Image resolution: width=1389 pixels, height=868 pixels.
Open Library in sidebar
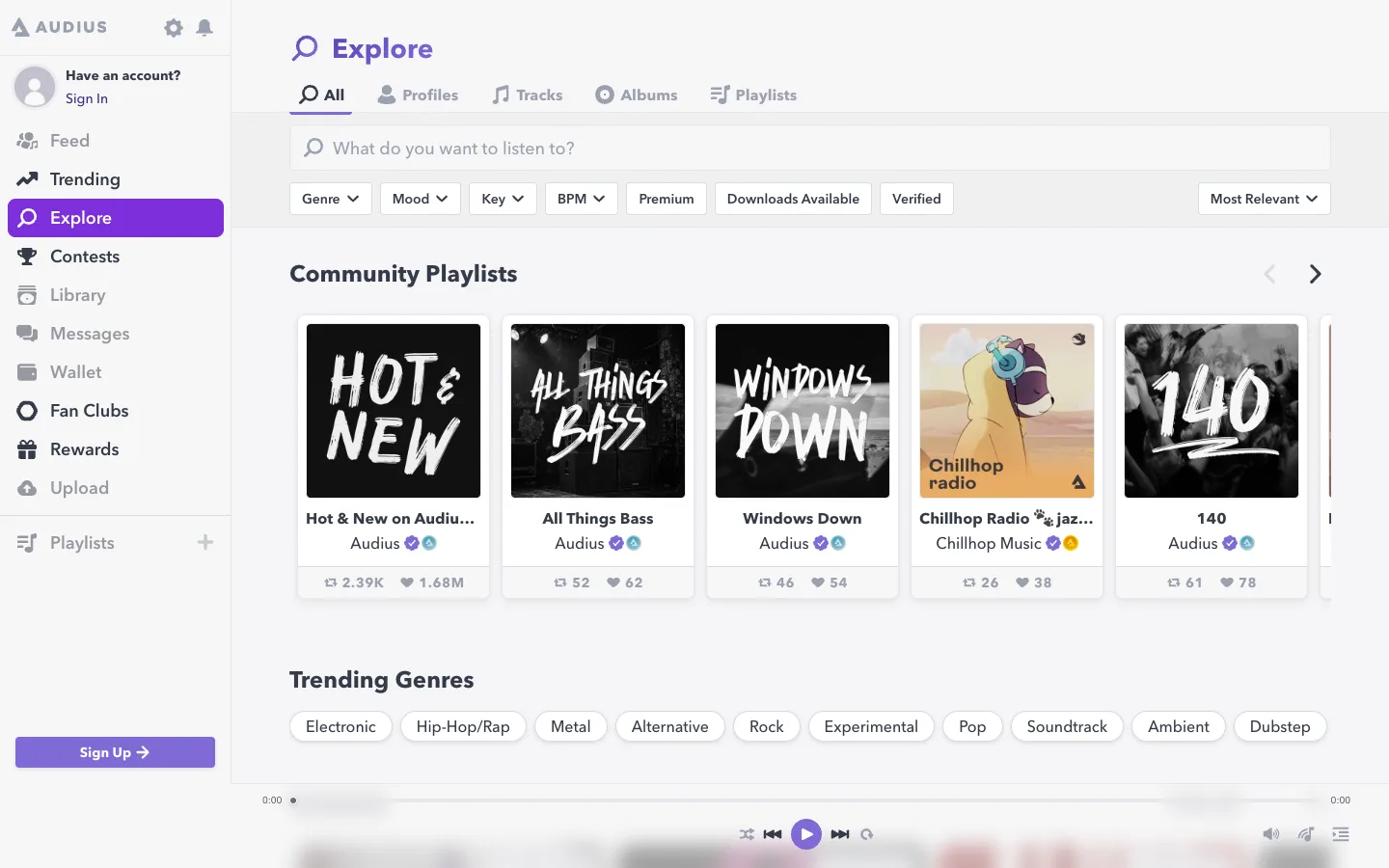coord(116,295)
